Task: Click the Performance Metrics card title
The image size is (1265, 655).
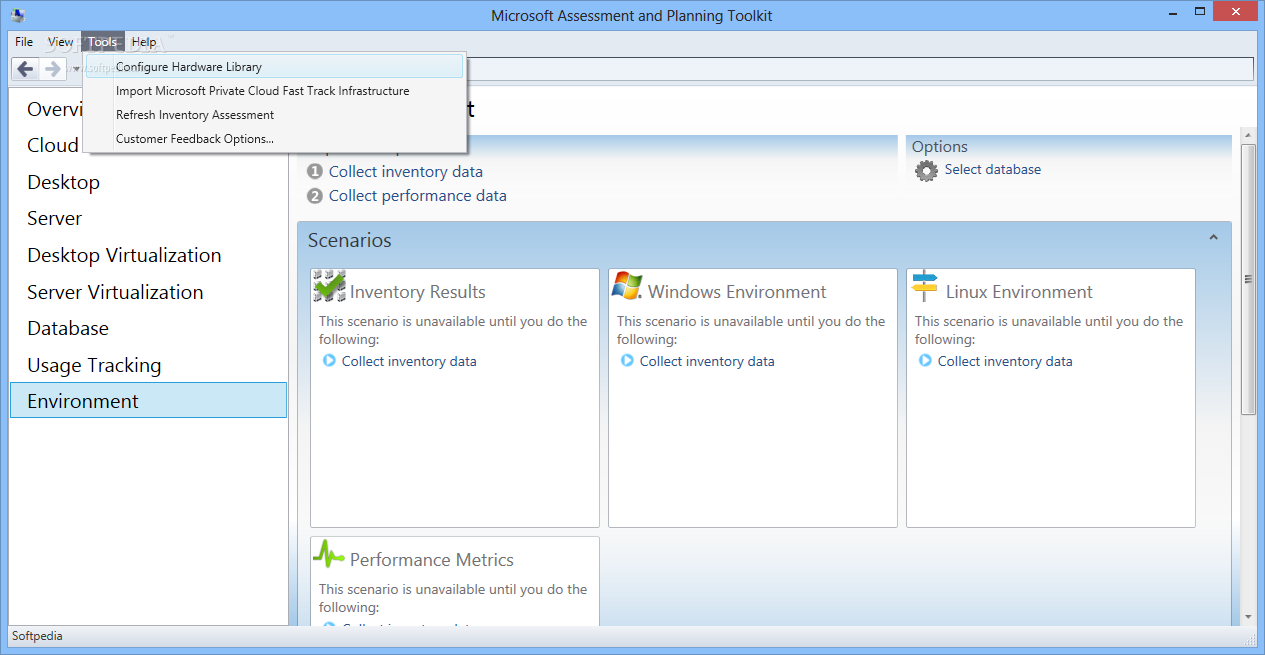Action: pyautogui.click(x=432, y=560)
